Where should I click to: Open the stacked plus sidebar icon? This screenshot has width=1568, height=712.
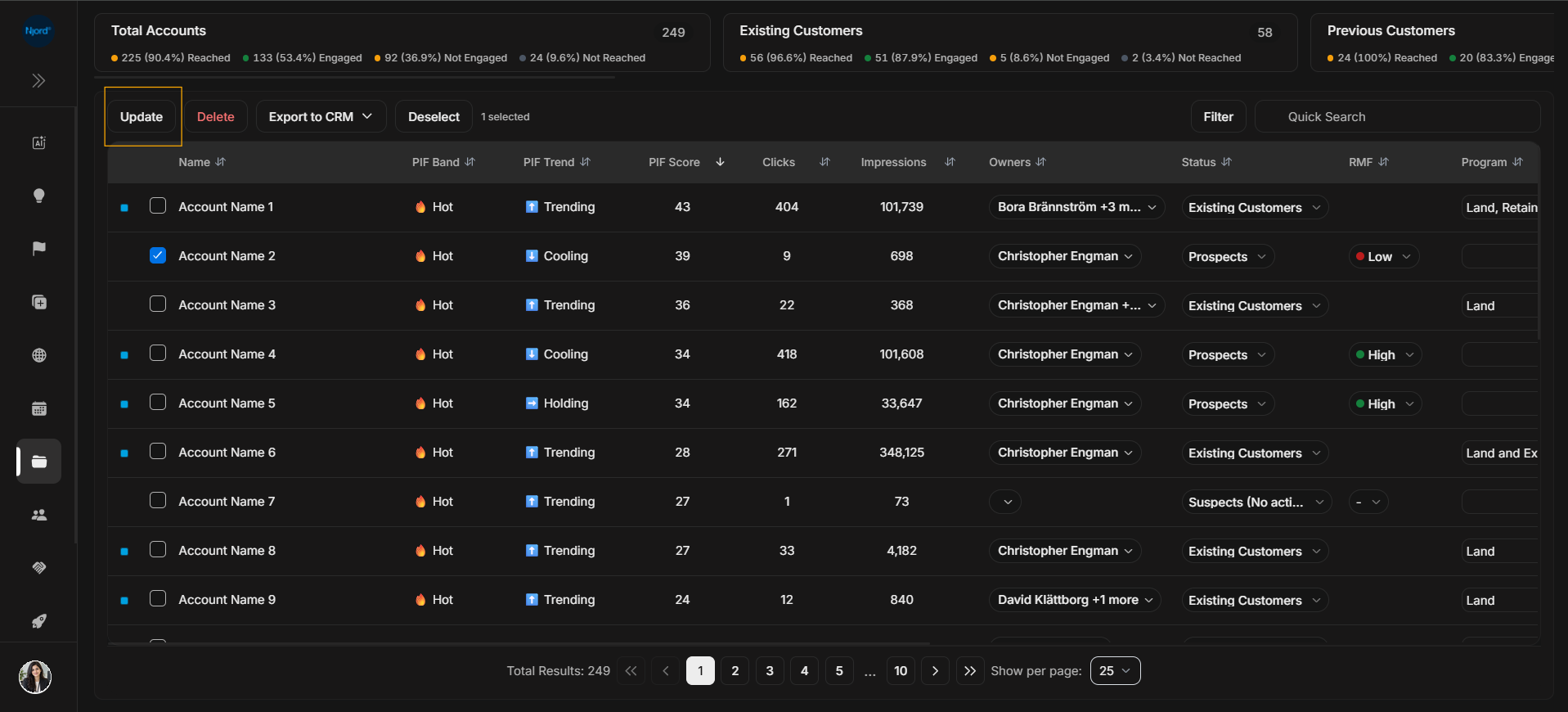(38, 302)
